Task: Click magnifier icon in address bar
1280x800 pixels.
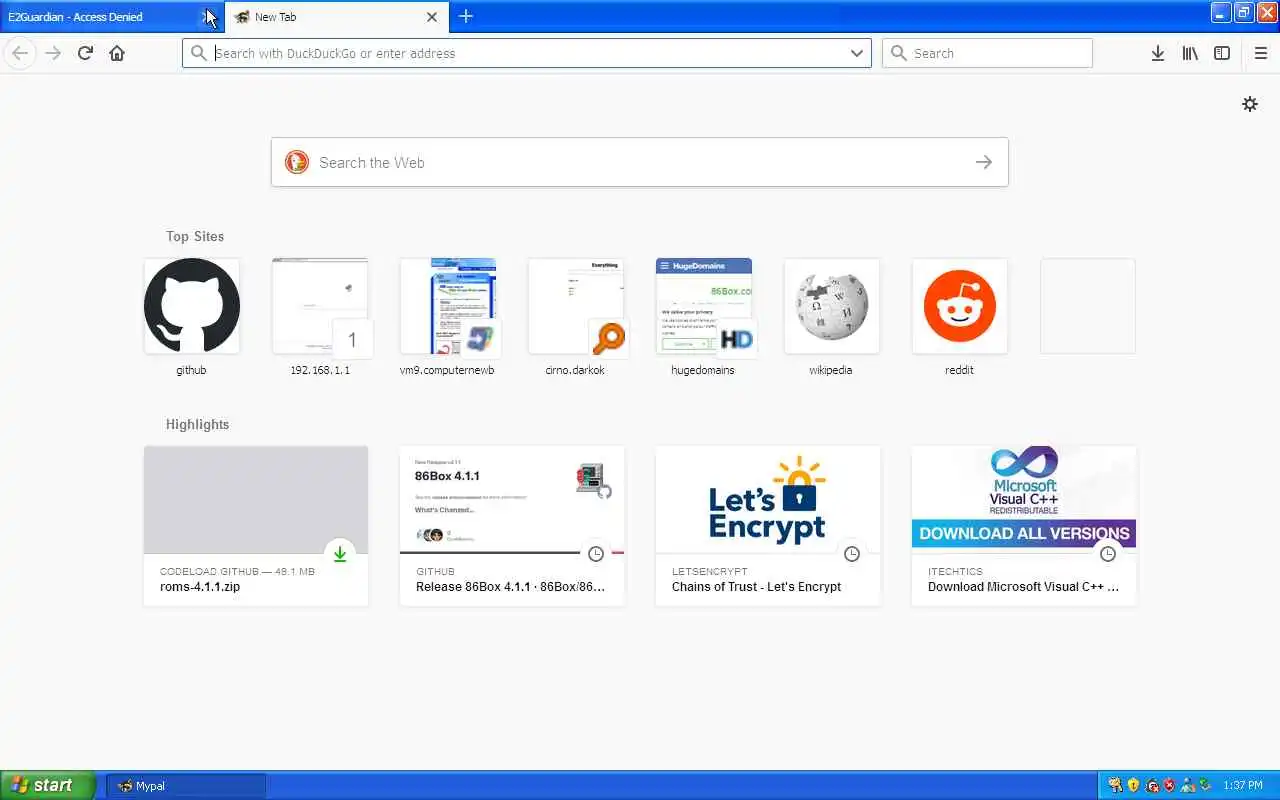Action: coord(198,53)
